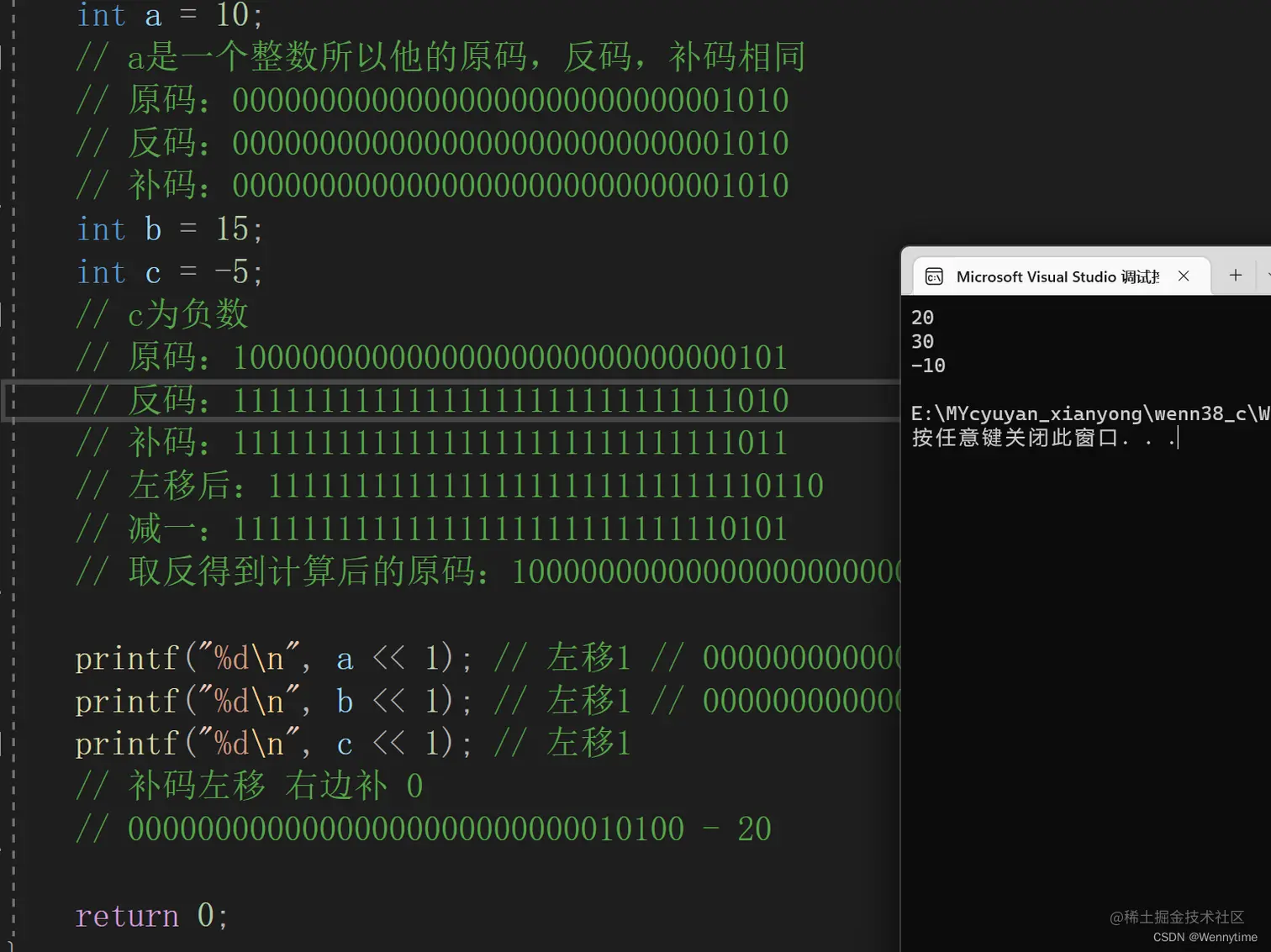The image size is (1271, 952).
Task: Click the comment '补码左移 右边补 0'
Action: (249, 786)
